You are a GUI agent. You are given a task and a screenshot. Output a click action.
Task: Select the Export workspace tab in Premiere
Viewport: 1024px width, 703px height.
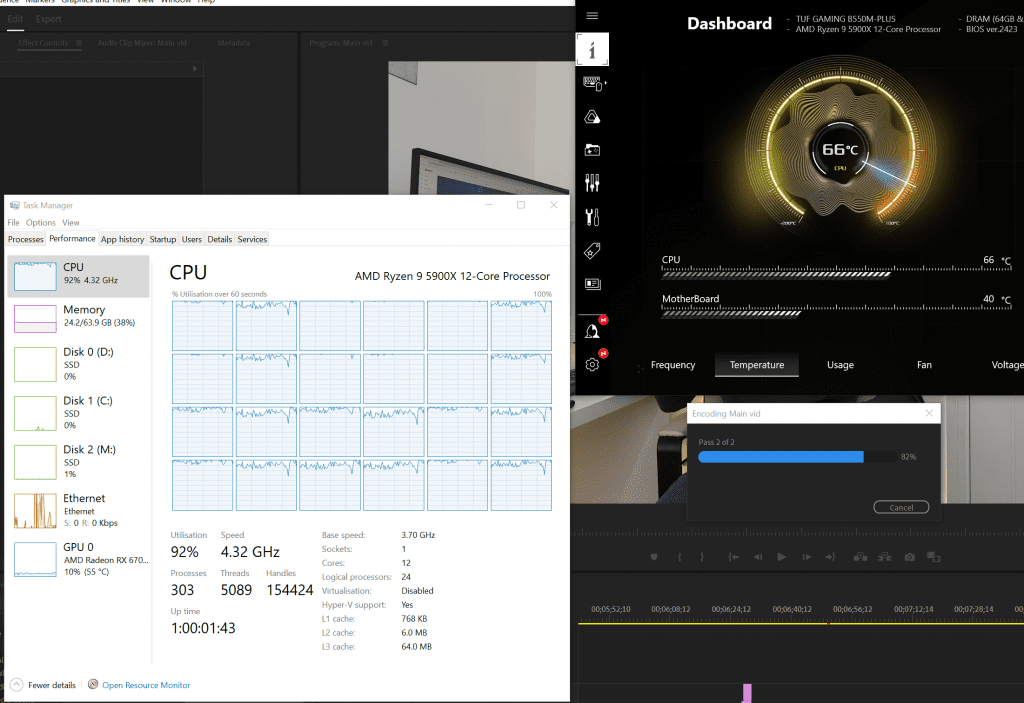pyautogui.click(x=48, y=20)
